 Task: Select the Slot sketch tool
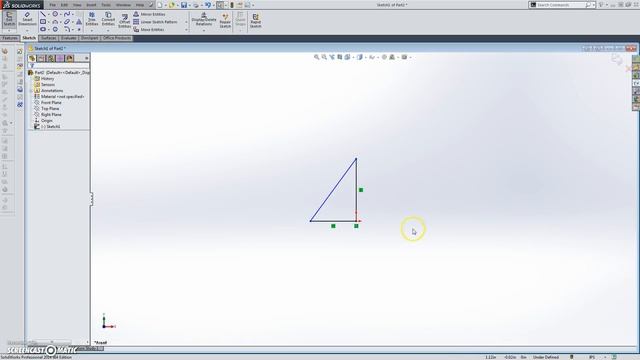click(x=43, y=29)
